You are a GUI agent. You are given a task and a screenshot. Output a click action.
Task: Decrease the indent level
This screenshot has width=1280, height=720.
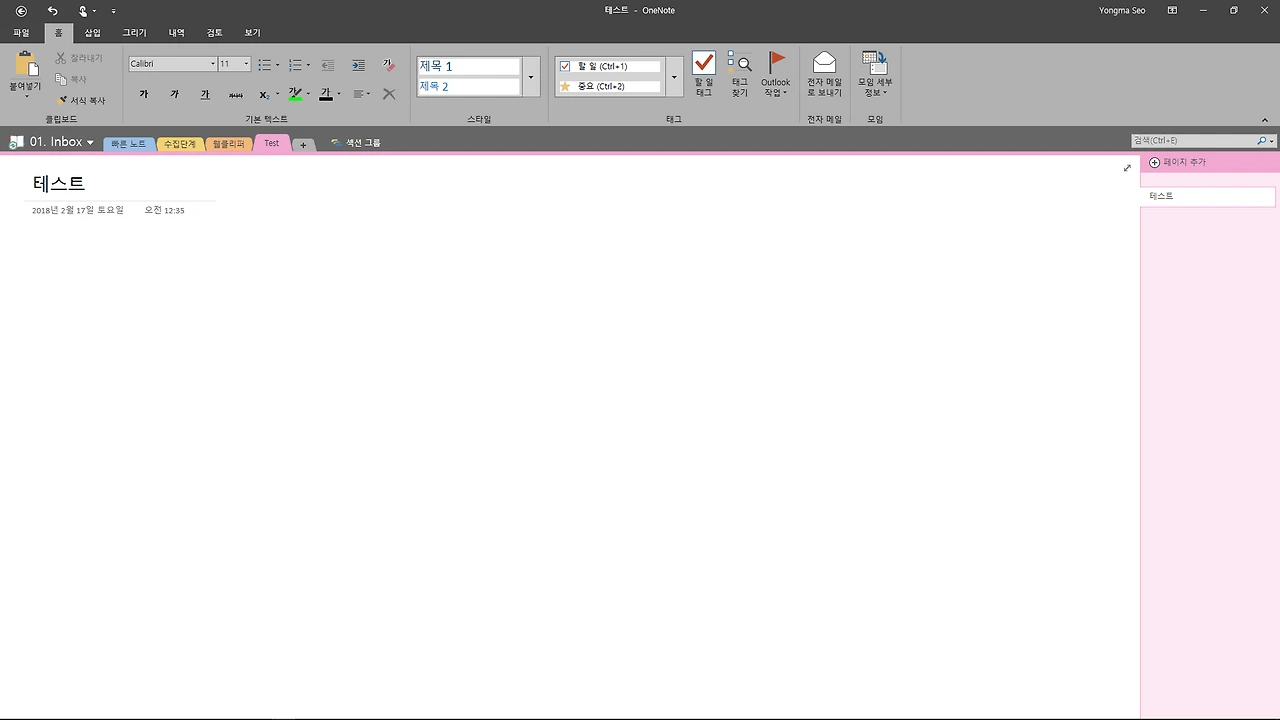328,65
